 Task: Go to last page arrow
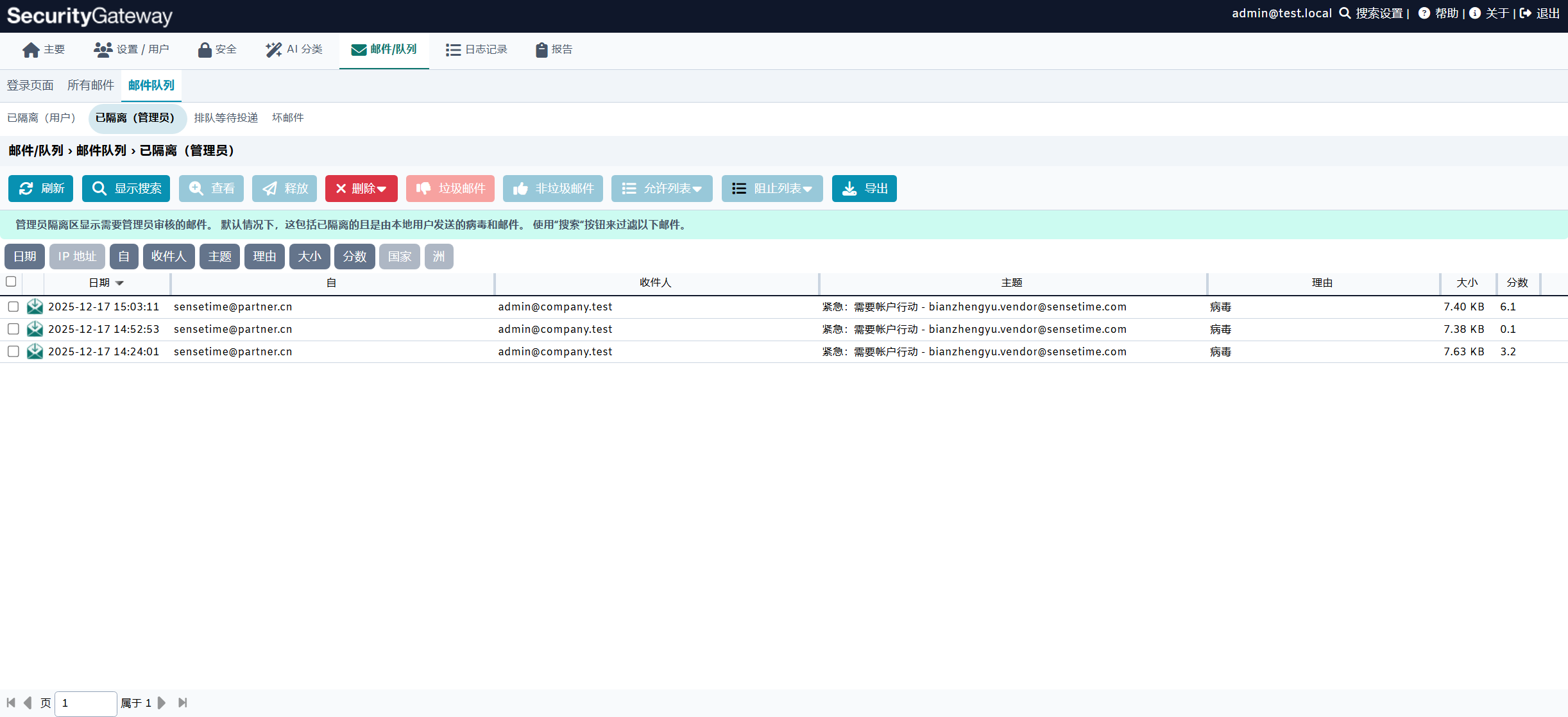[183, 703]
